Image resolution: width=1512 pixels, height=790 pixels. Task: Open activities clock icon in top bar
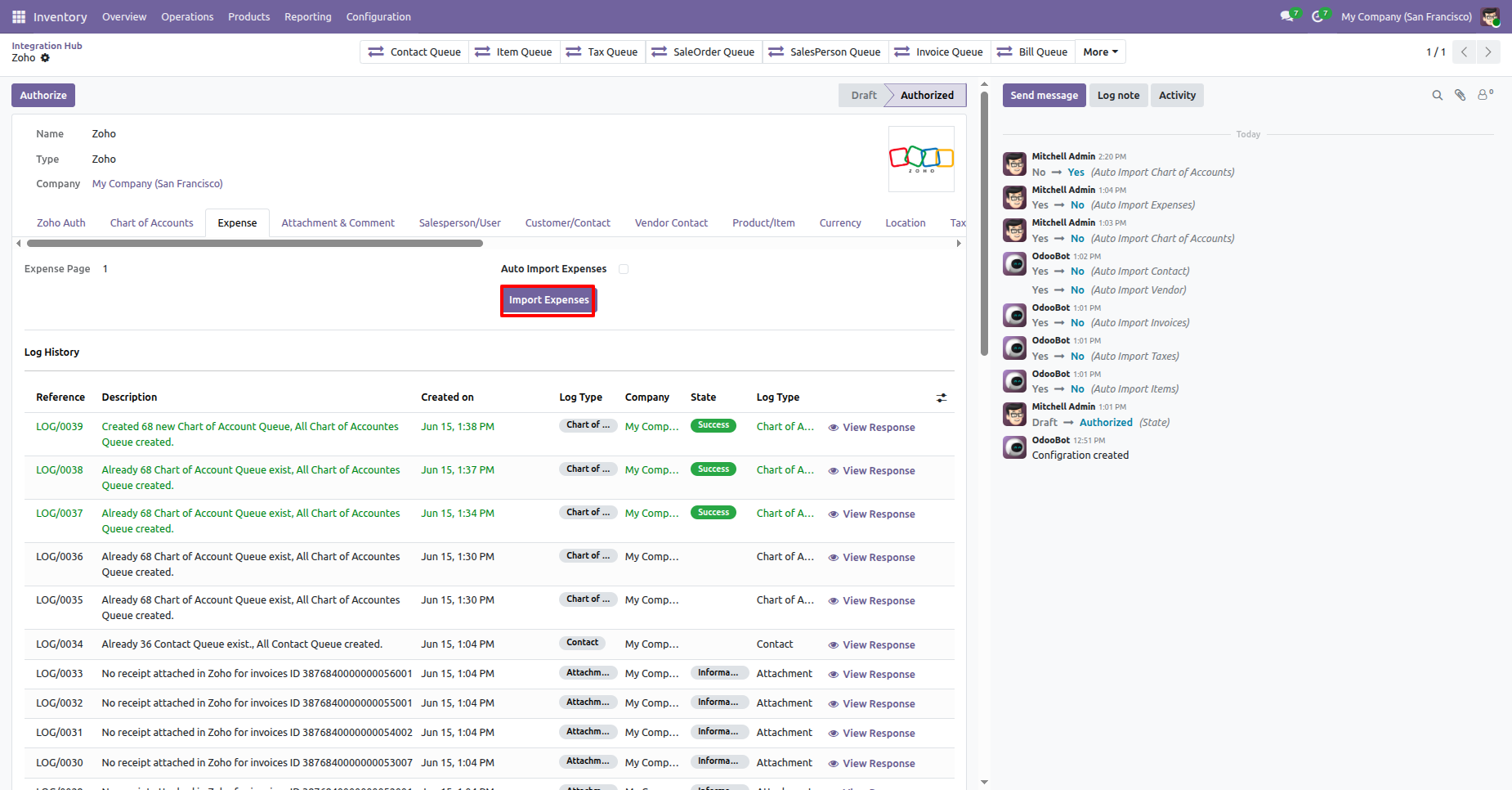tap(1319, 16)
